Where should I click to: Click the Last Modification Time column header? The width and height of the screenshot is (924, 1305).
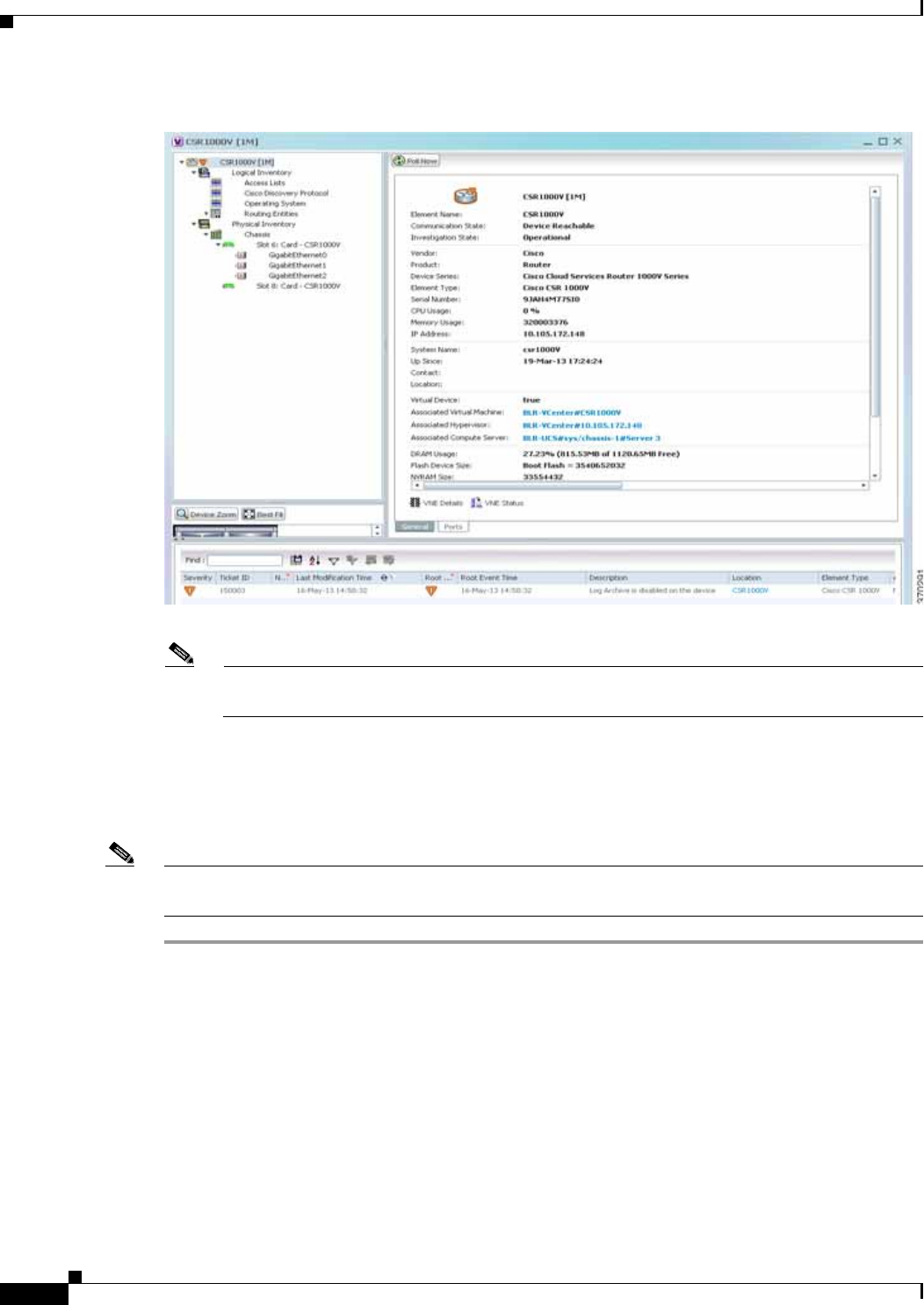pos(335,577)
